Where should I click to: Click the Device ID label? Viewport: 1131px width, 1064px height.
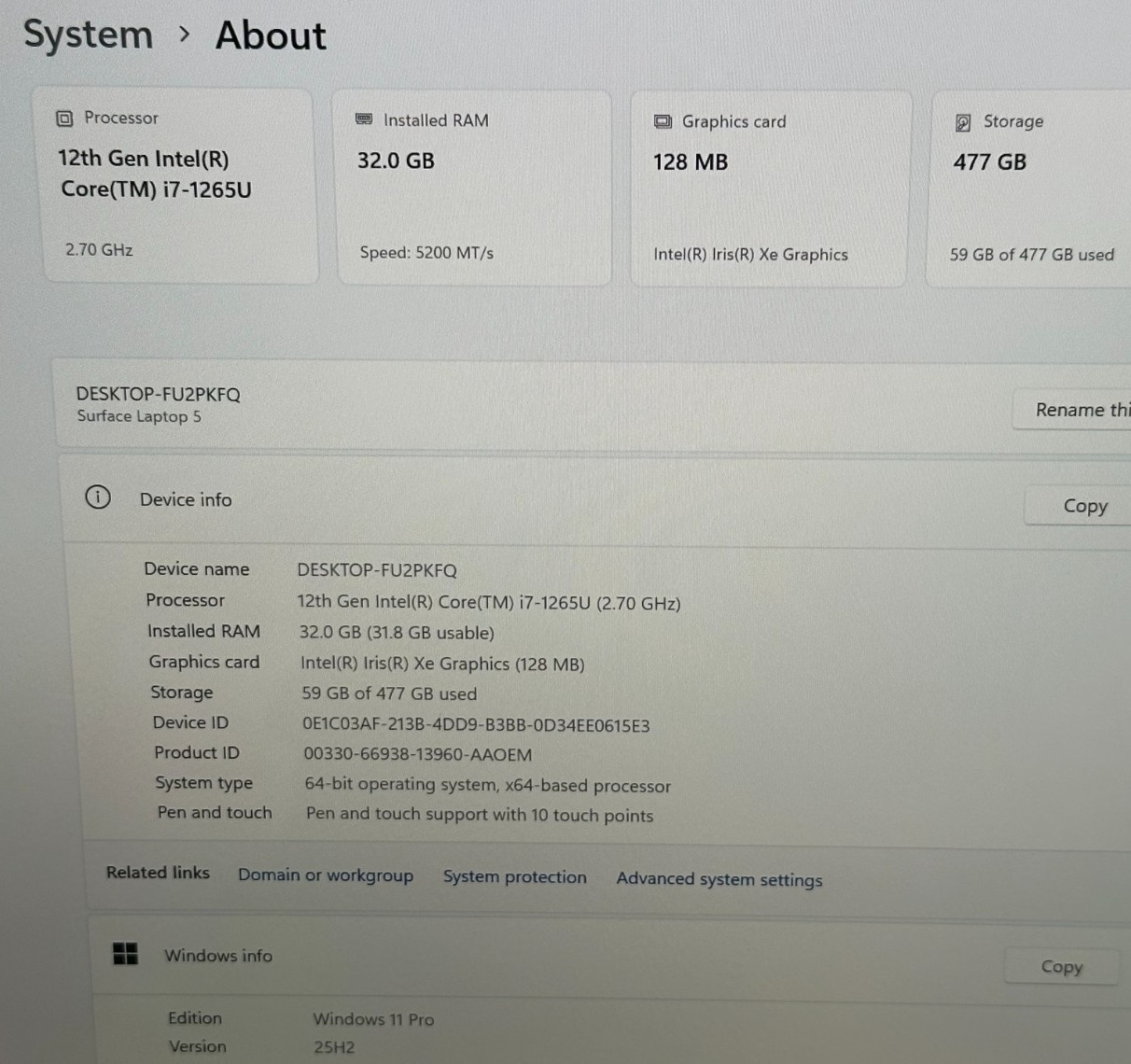click(190, 722)
